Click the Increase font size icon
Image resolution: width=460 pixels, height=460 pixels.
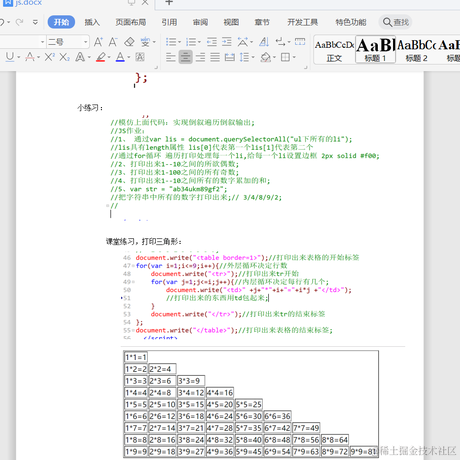tap(98, 42)
